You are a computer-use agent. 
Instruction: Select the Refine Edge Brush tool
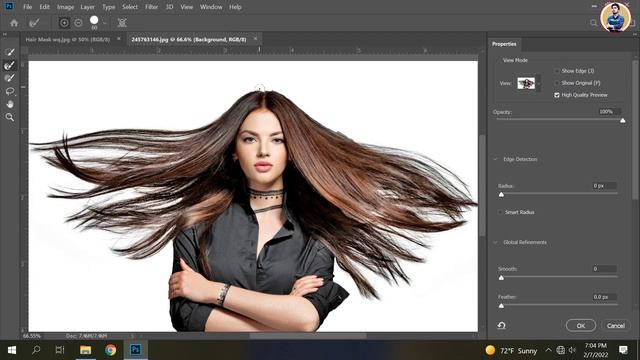click(x=10, y=65)
